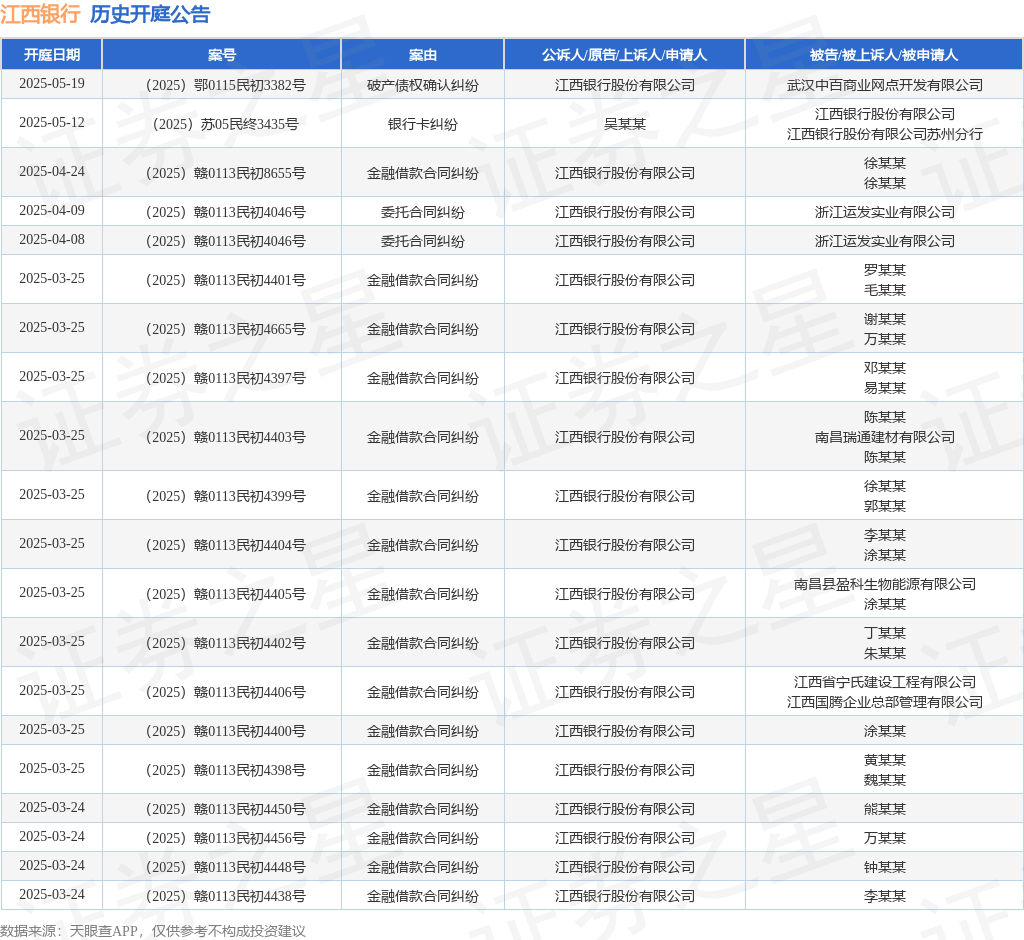The width and height of the screenshot is (1024, 940).
Task: Click the 数据来源 天眼查APP footer note
Action: click(153, 931)
